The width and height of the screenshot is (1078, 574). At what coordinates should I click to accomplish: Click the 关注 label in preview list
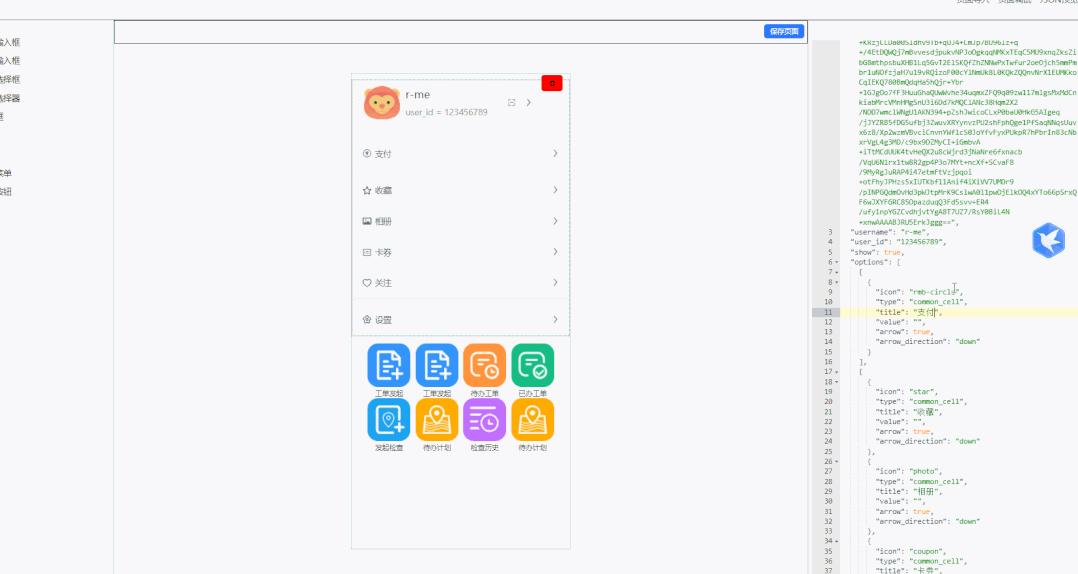point(383,283)
